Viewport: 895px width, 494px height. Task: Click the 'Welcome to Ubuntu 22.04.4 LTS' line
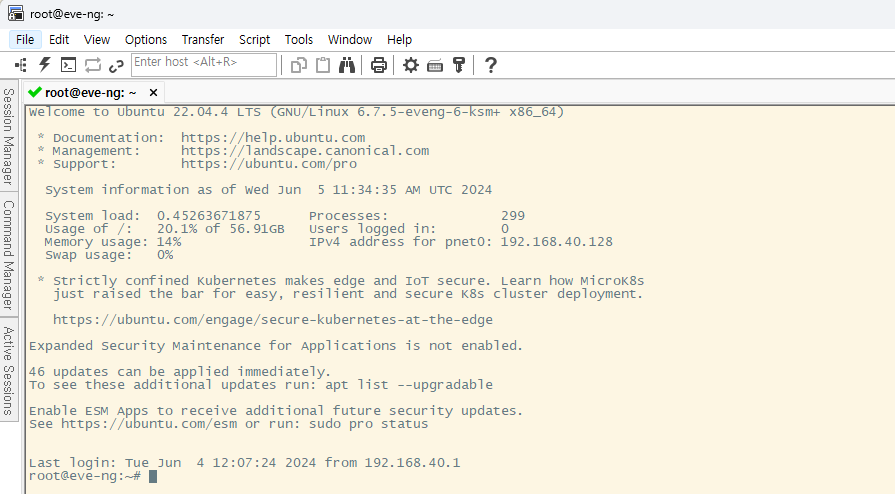click(x=296, y=112)
